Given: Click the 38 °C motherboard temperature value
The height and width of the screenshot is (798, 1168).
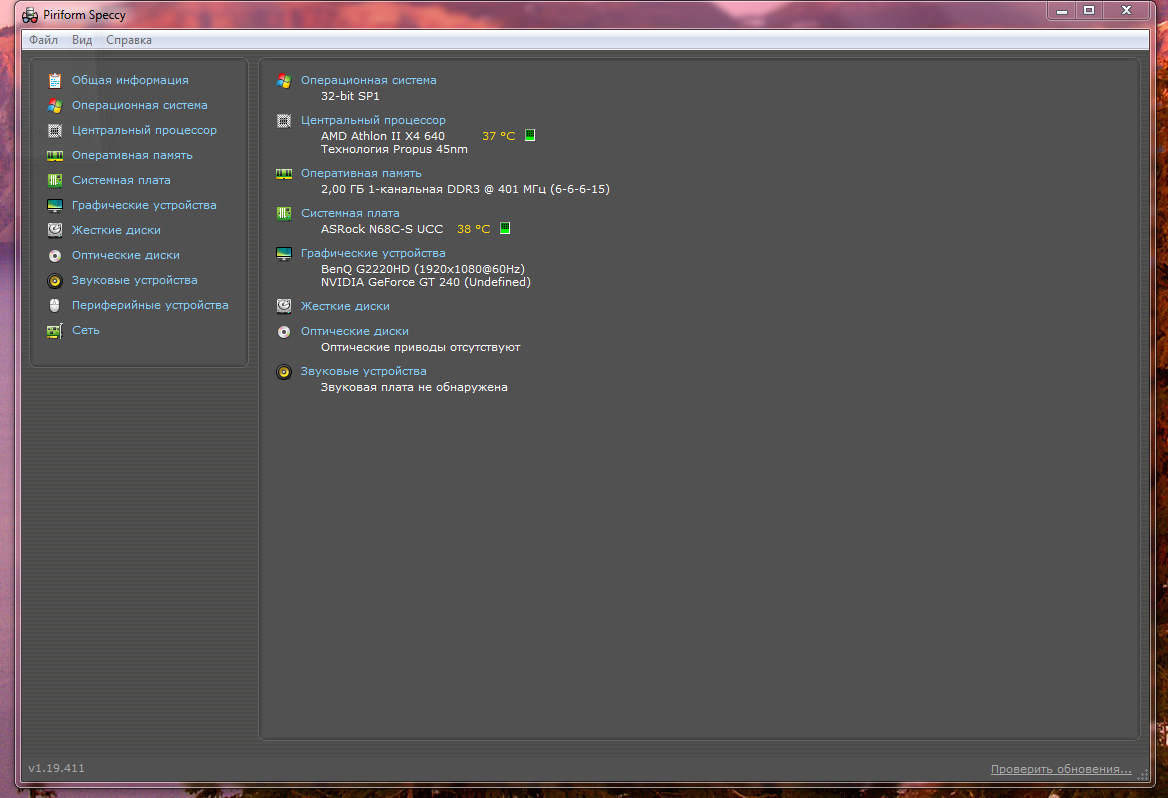Looking at the screenshot, I should (x=474, y=229).
